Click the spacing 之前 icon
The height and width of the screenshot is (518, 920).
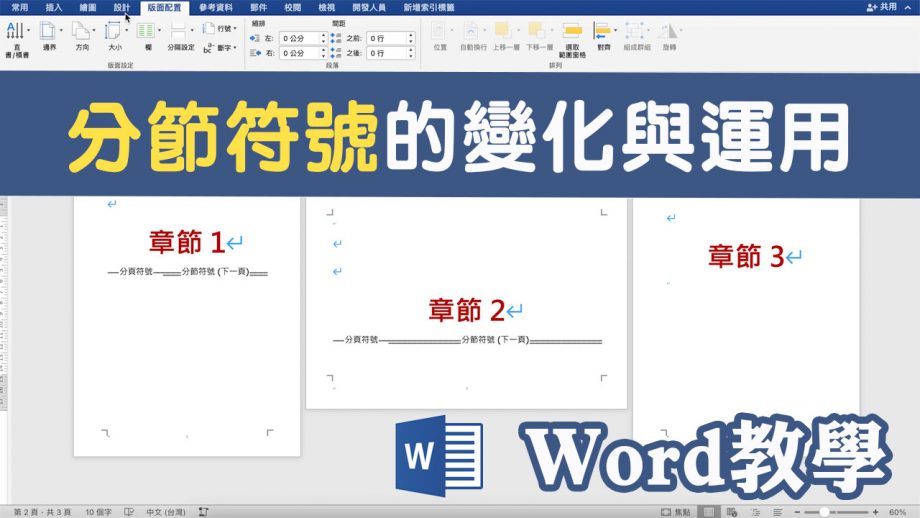coord(336,38)
